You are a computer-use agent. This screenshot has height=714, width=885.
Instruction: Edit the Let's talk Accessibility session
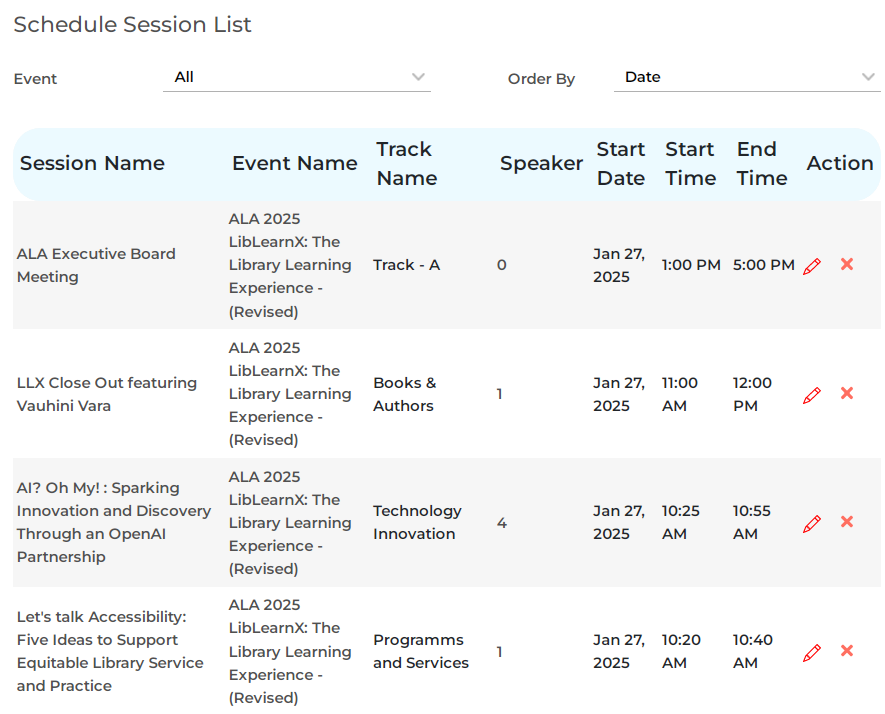point(812,652)
